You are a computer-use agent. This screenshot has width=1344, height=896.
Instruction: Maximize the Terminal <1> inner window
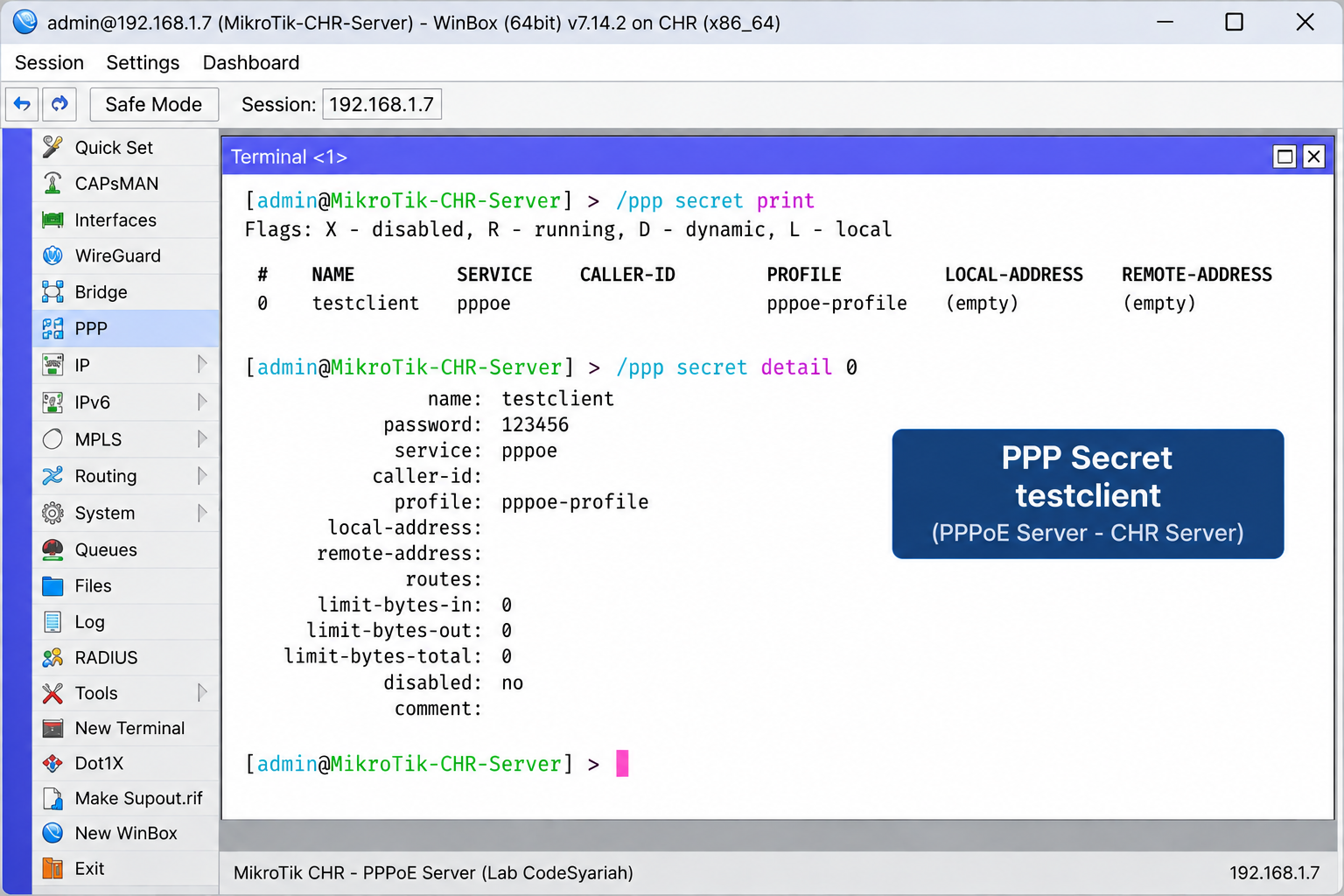1284,157
